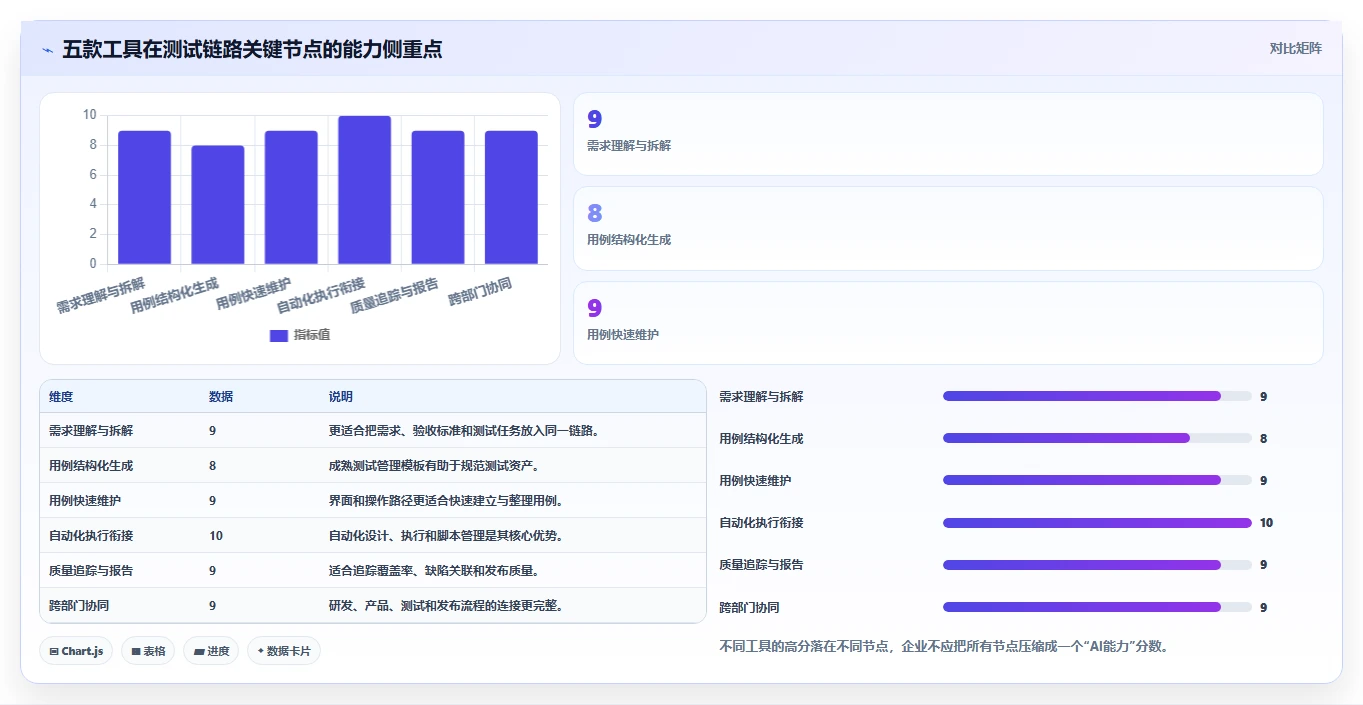Click the 质量追踪与报告 progress bar
The height and width of the screenshot is (705, 1363).
(x=1097, y=564)
